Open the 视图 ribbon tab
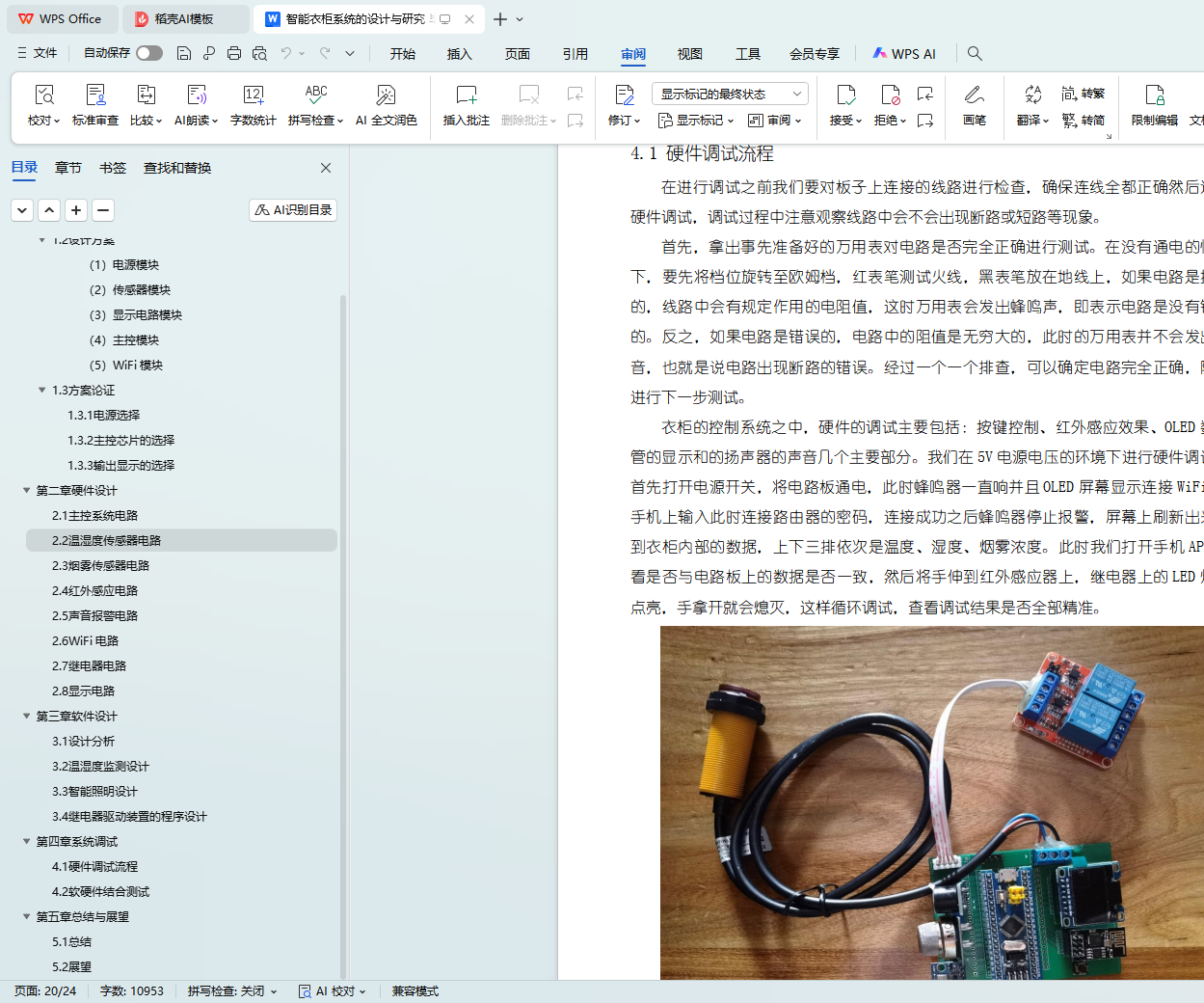Screen dimensions: 1204x1003 pyautogui.click(x=689, y=54)
